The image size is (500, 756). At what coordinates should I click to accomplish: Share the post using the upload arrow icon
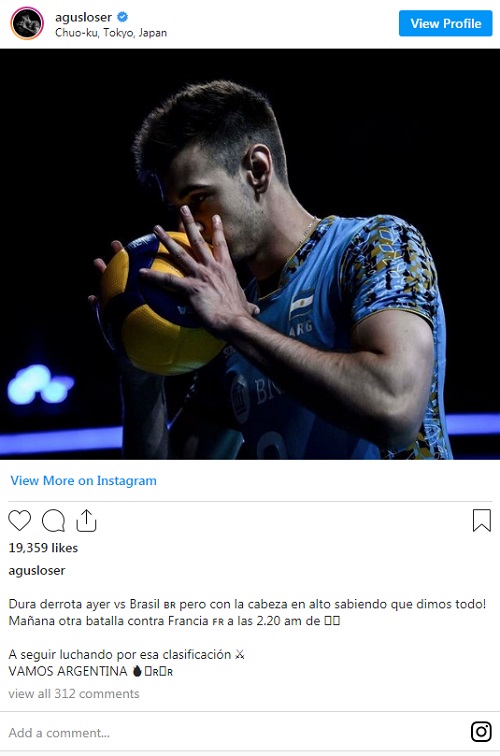(86, 520)
